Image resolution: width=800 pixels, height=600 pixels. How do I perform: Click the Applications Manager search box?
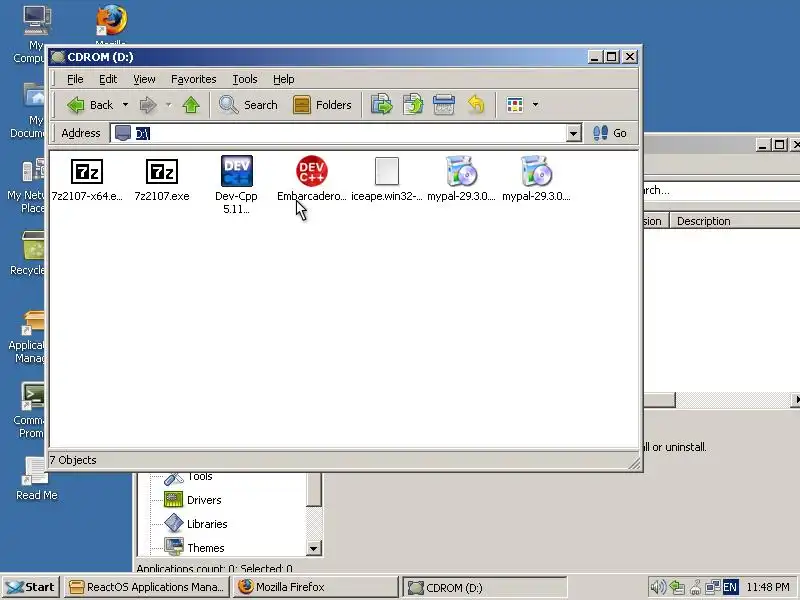[x=721, y=190]
